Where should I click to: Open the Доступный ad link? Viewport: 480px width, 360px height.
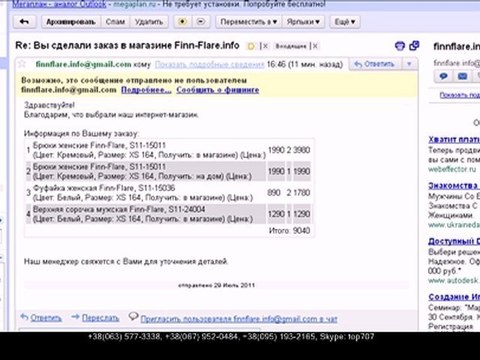[x=454, y=241]
